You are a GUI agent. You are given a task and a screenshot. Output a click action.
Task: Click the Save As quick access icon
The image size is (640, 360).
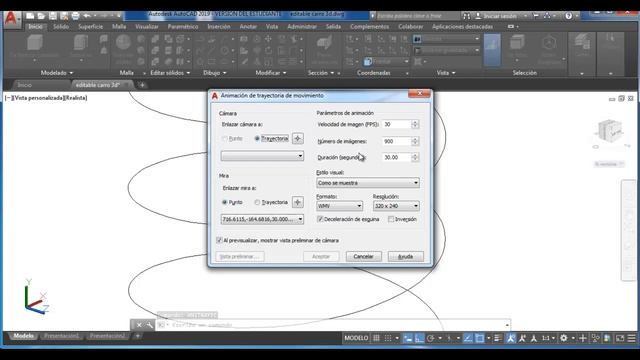(64, 16)
